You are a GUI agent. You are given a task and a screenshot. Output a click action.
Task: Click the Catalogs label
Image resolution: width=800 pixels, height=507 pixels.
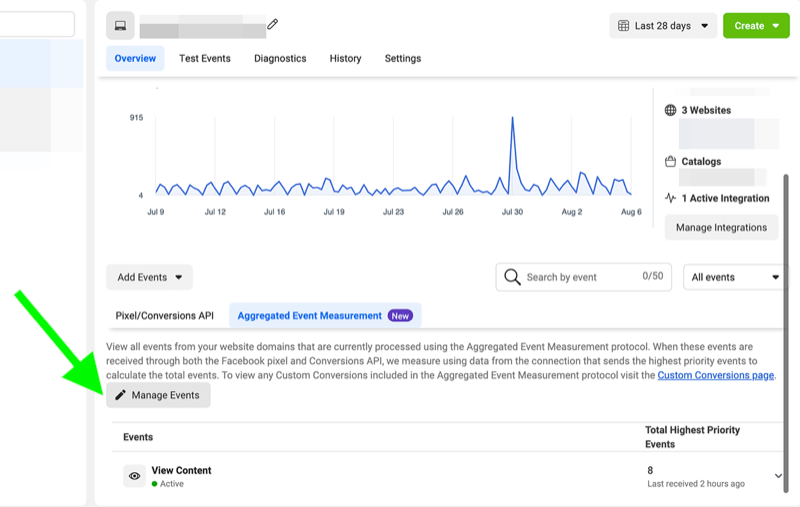[701, 162]
